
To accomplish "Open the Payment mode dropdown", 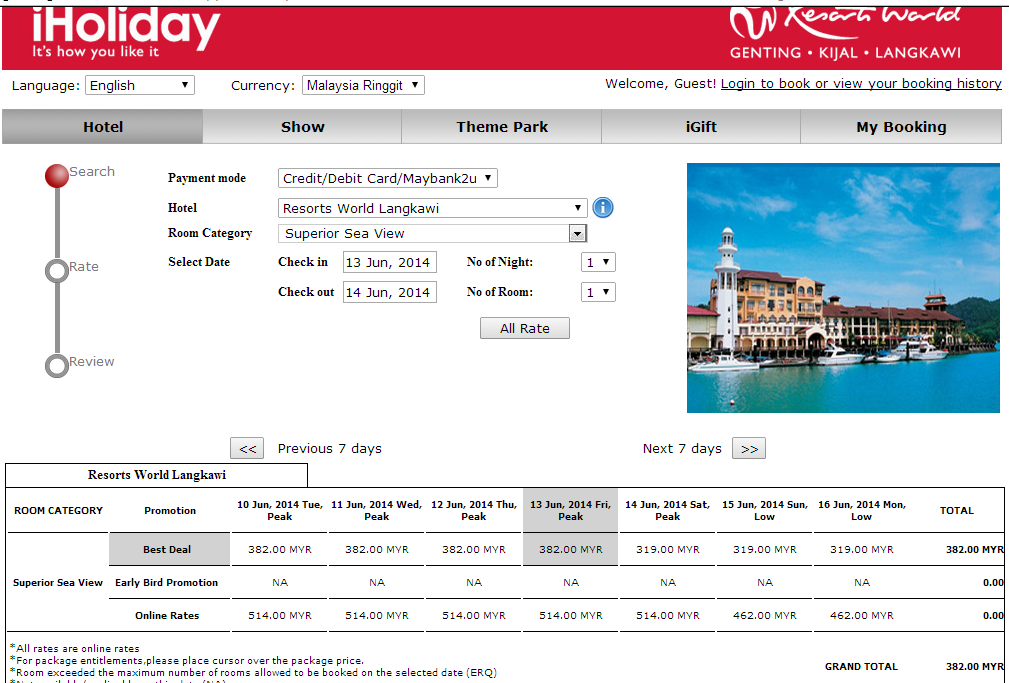I will (387, 178).
